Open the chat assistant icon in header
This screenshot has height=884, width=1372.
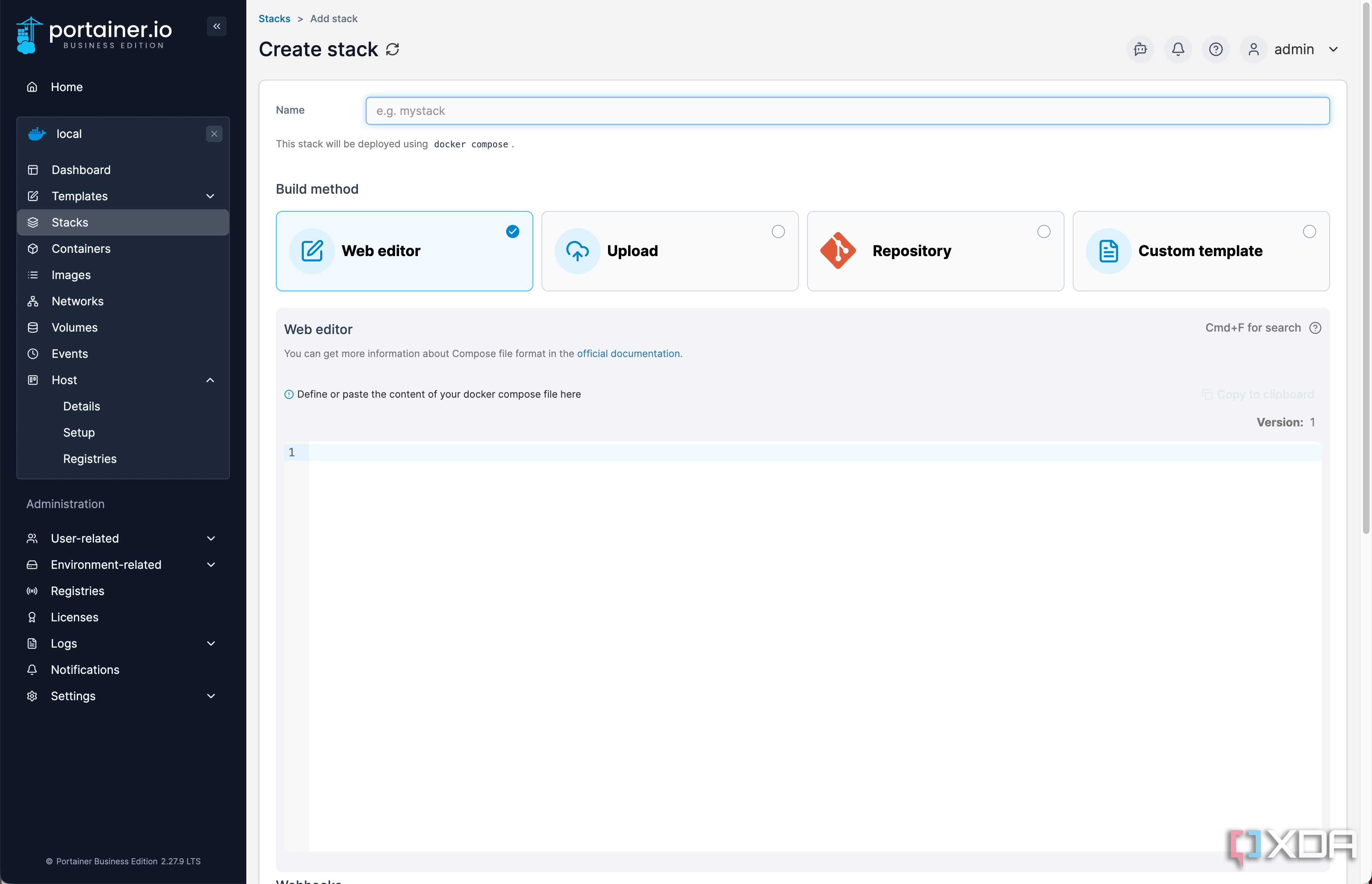pyautogui.click(x=1140, y=49)
